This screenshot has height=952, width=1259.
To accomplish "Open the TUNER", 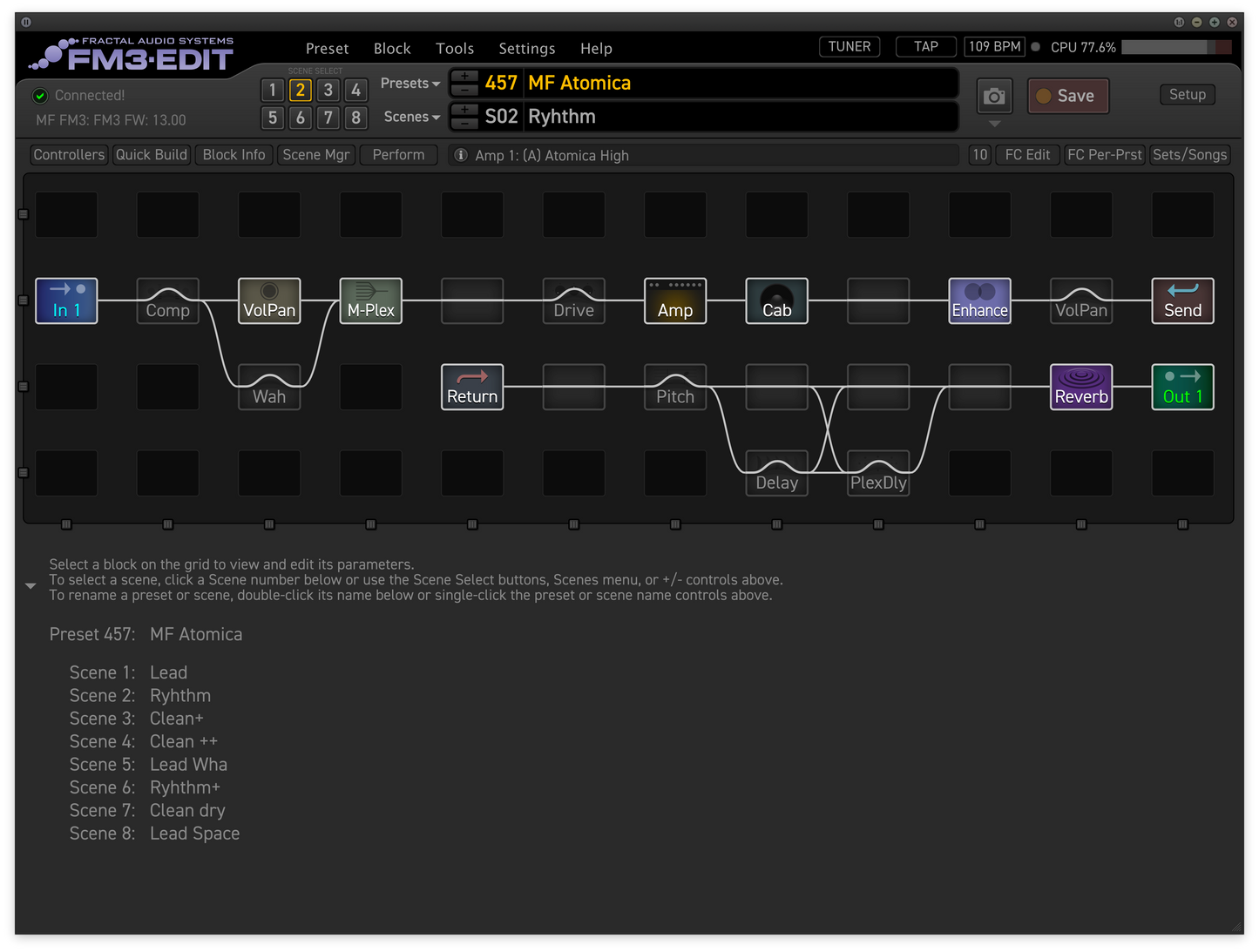I will tap(849, 47).
